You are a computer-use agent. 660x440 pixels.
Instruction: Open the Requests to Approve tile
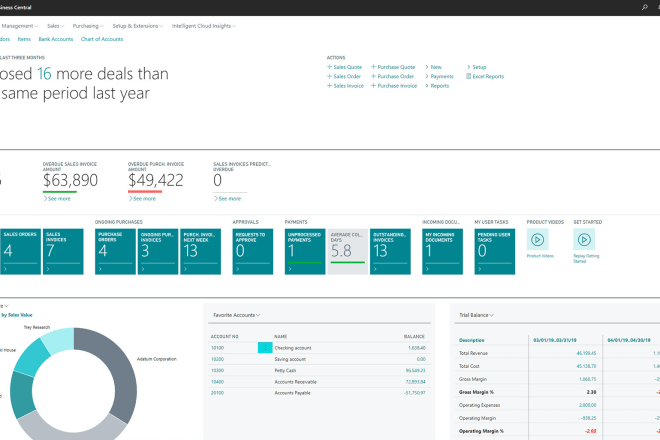point(253,252)
